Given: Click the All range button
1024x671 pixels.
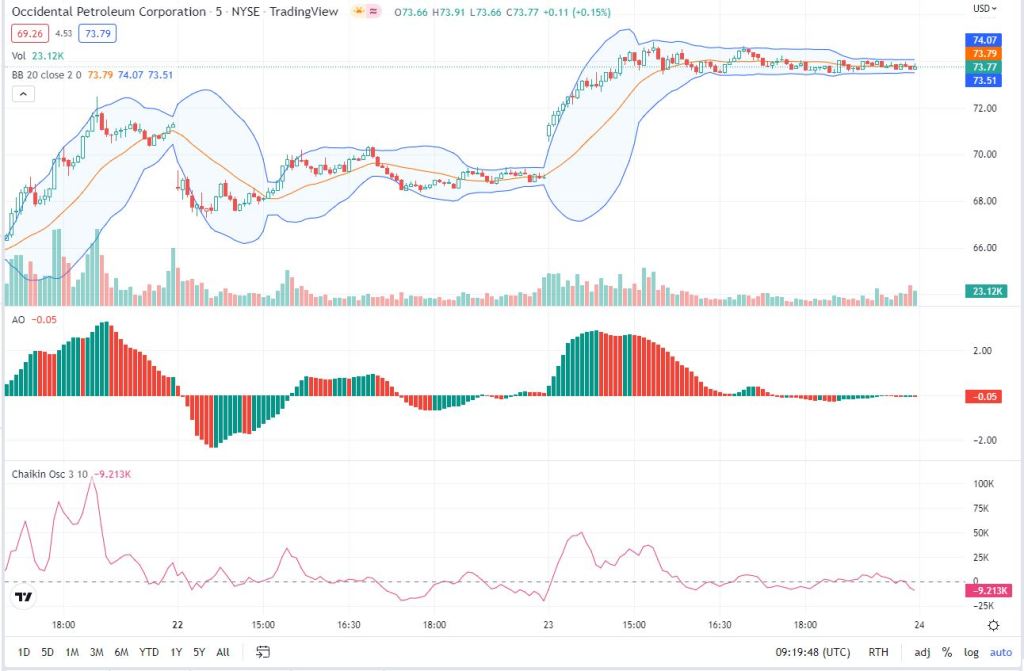Looking at the screenshot, I should 222,651.
